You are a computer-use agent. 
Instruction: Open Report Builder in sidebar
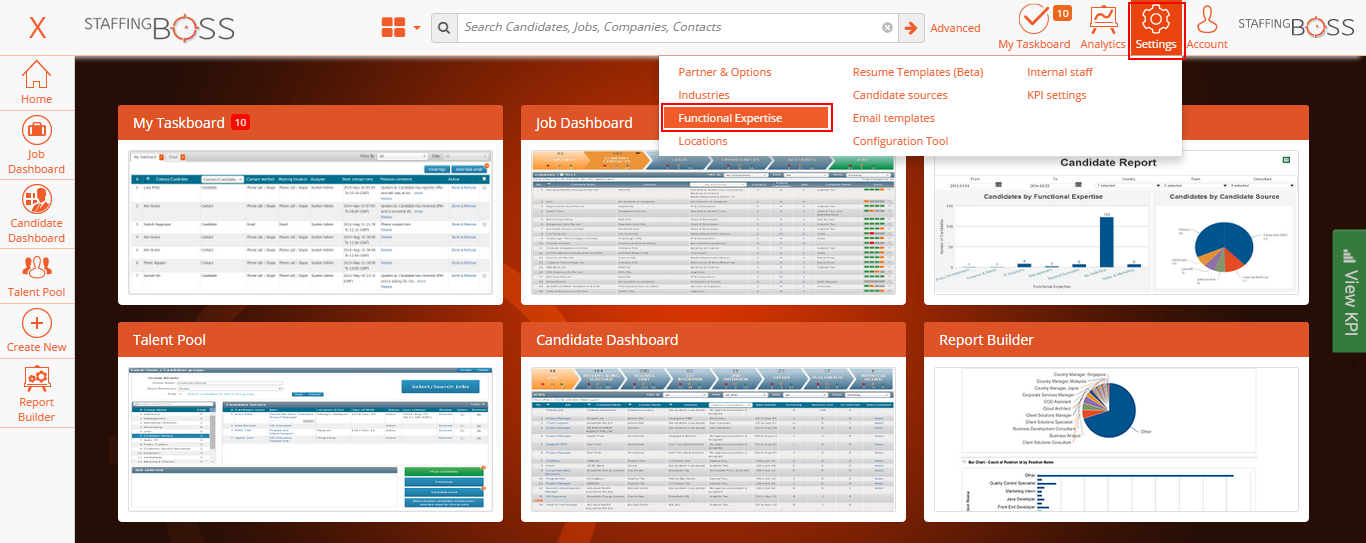coord(37,394)
